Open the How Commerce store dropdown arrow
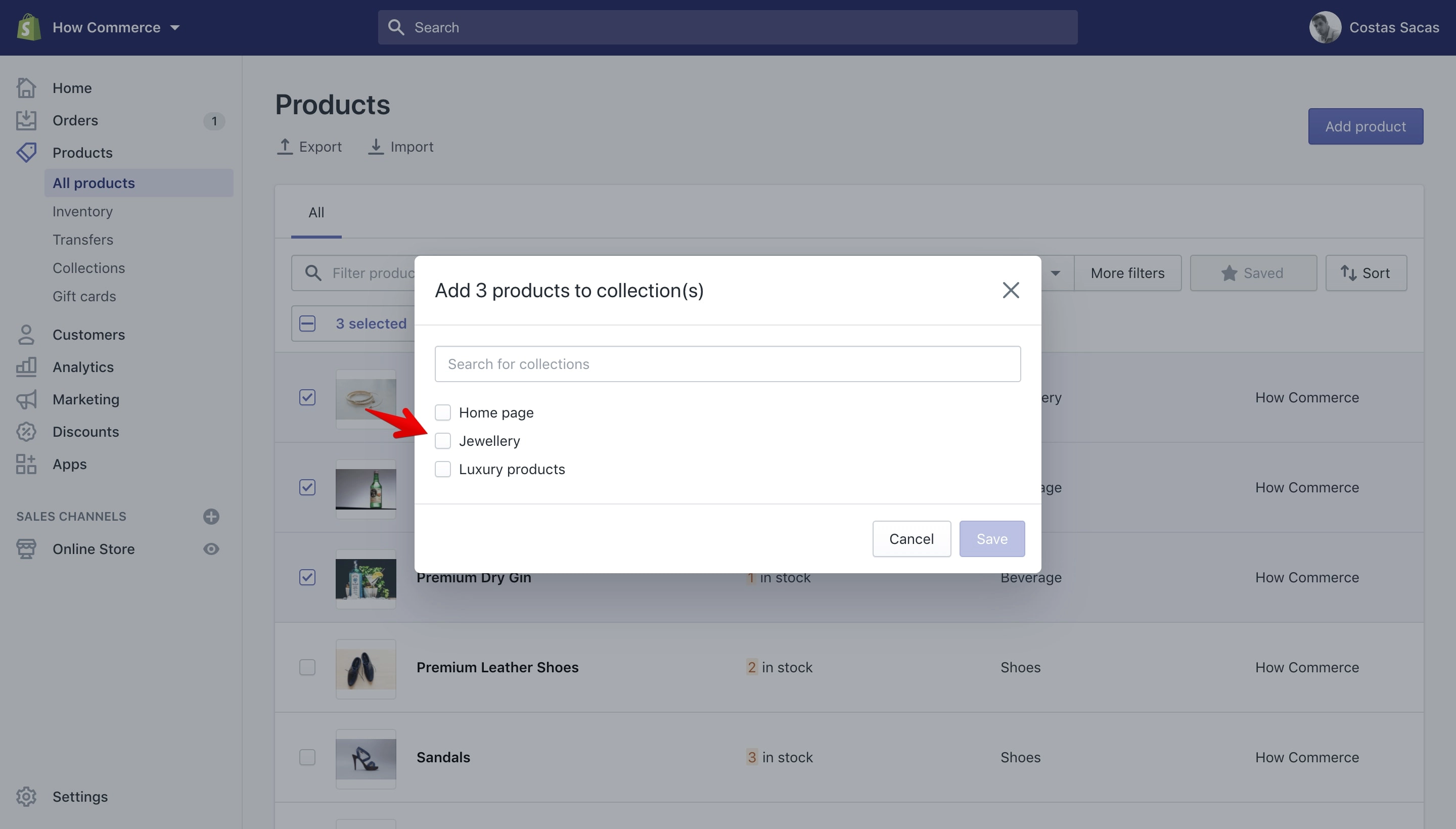Screen dimensions: 1456x829 point(175,28)
